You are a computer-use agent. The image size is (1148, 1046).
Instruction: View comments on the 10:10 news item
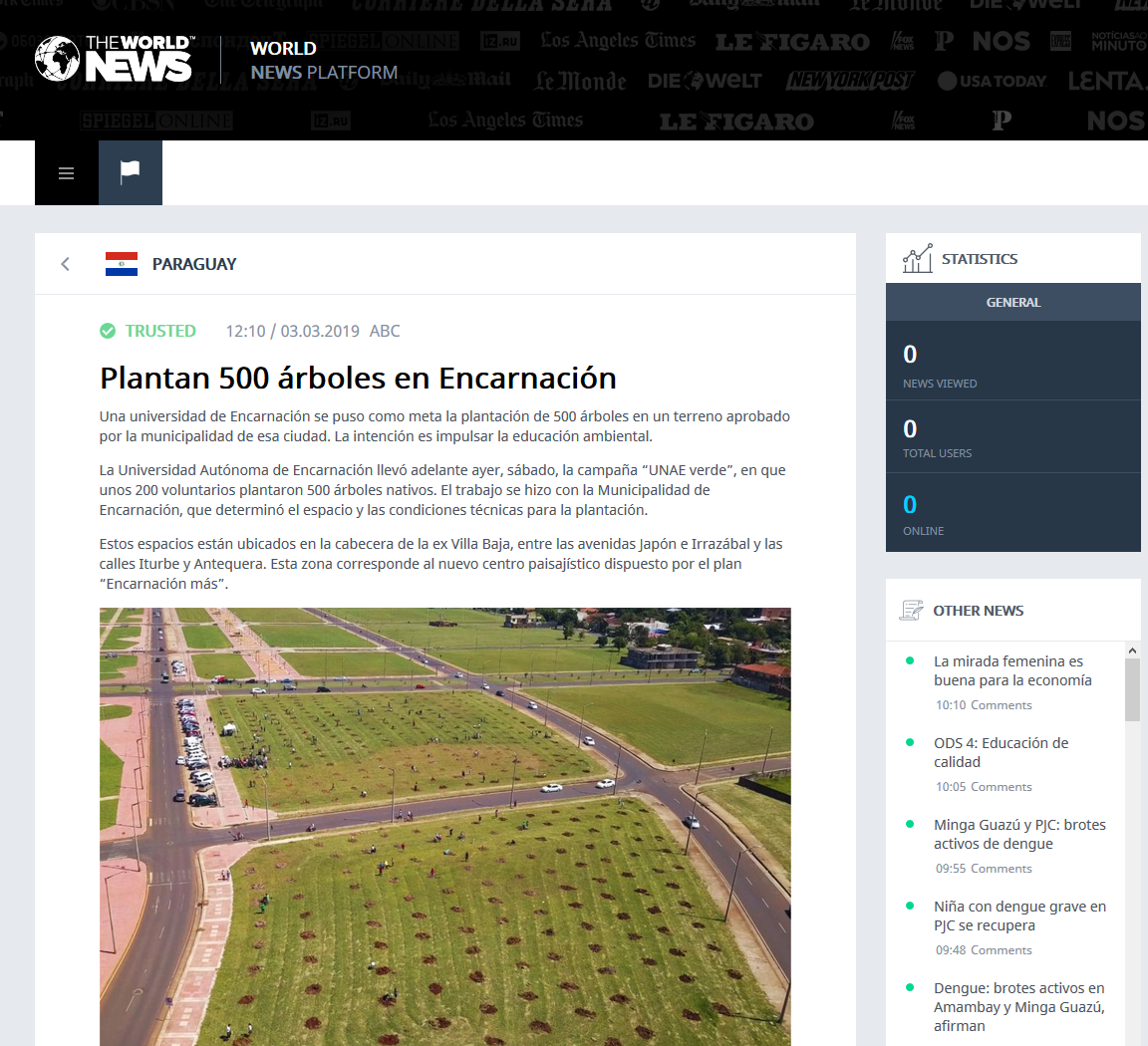tap(1002, 705)
